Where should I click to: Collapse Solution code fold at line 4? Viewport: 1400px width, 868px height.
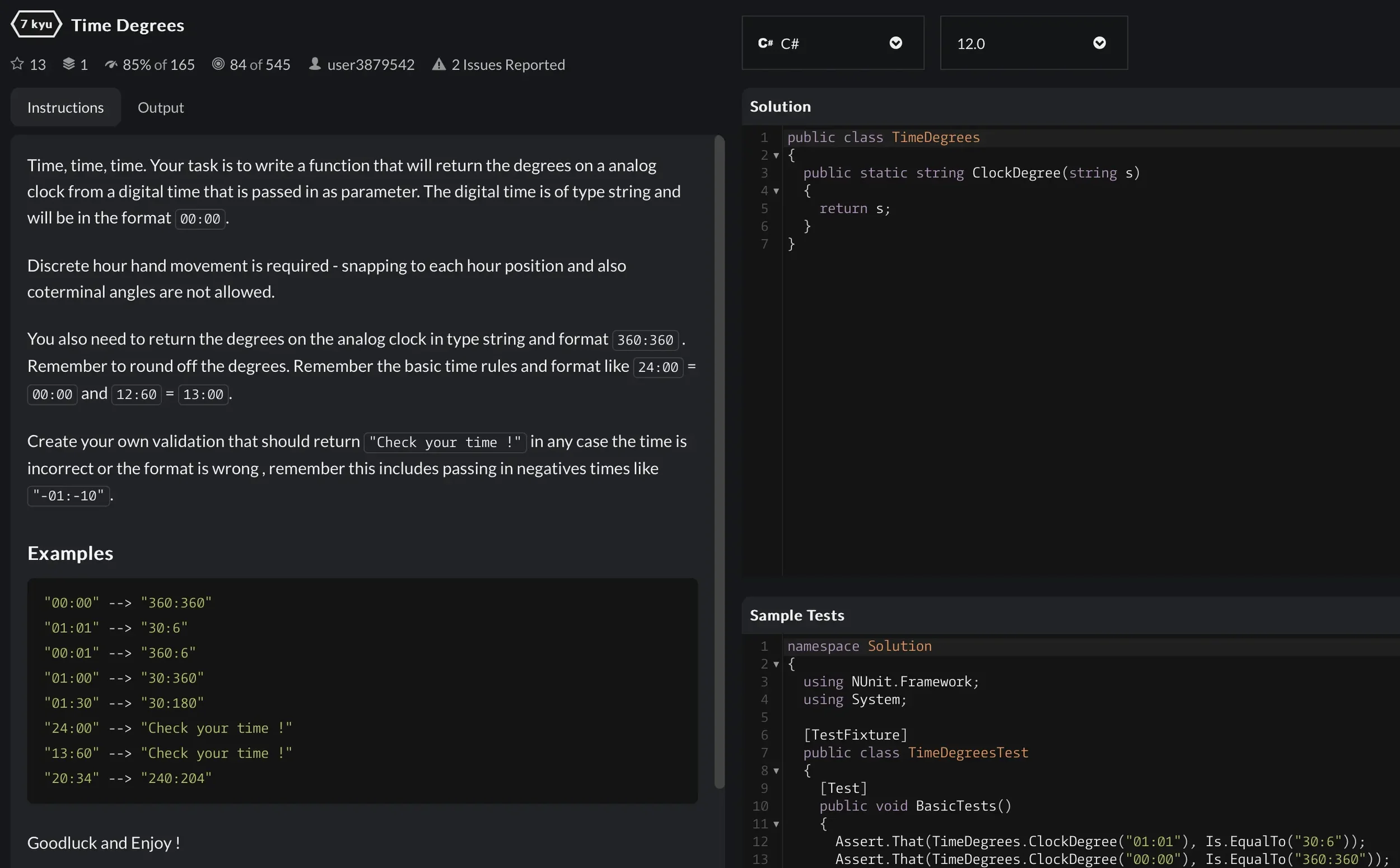pos(776,191)
